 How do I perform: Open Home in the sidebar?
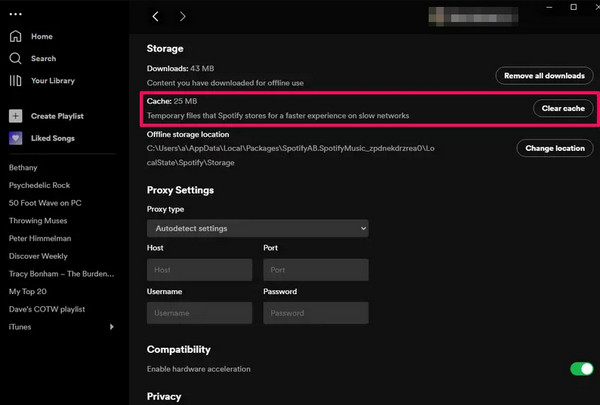pos(42,36)
